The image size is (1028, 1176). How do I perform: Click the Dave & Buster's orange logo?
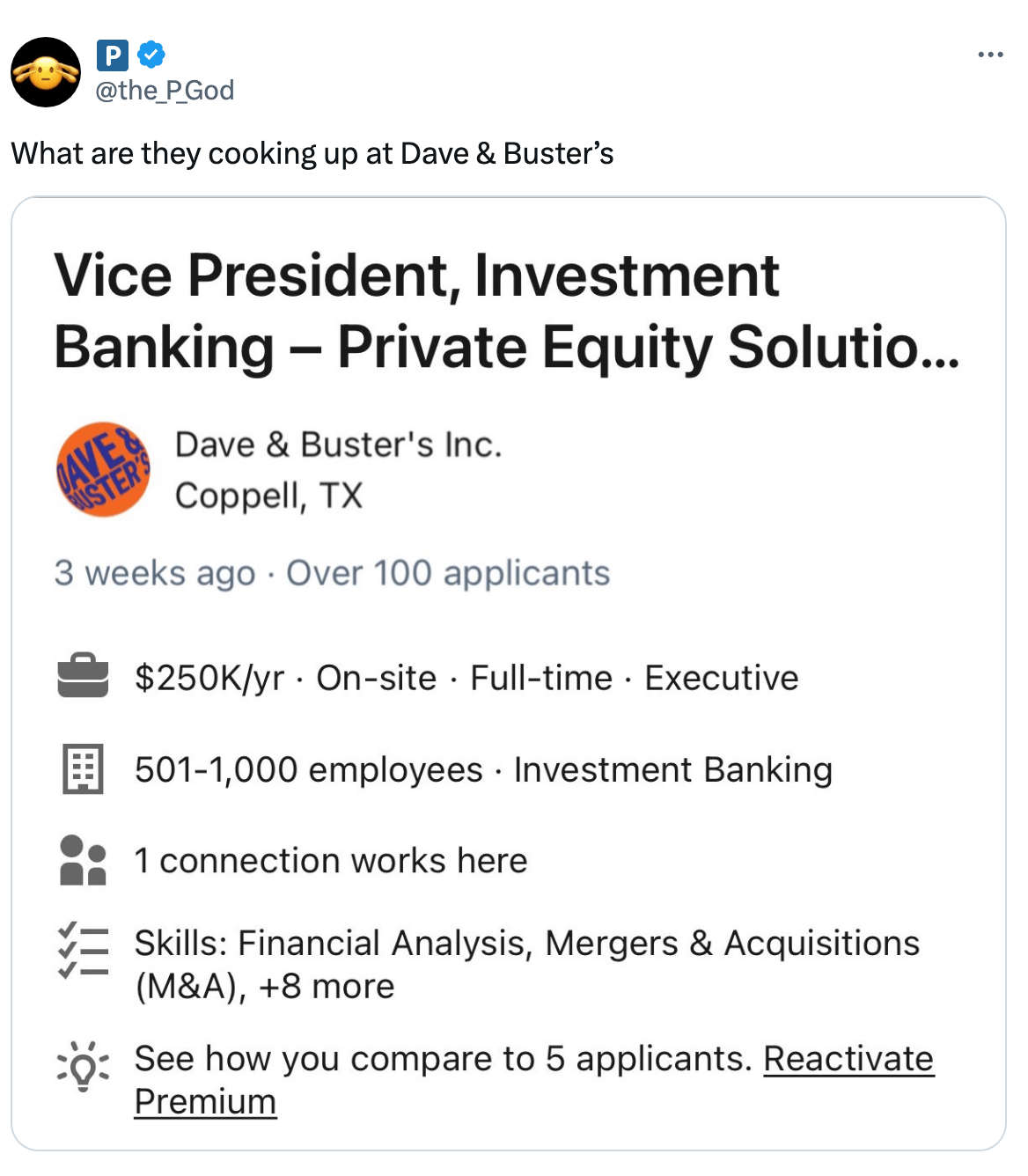click(x=103, y=469)
